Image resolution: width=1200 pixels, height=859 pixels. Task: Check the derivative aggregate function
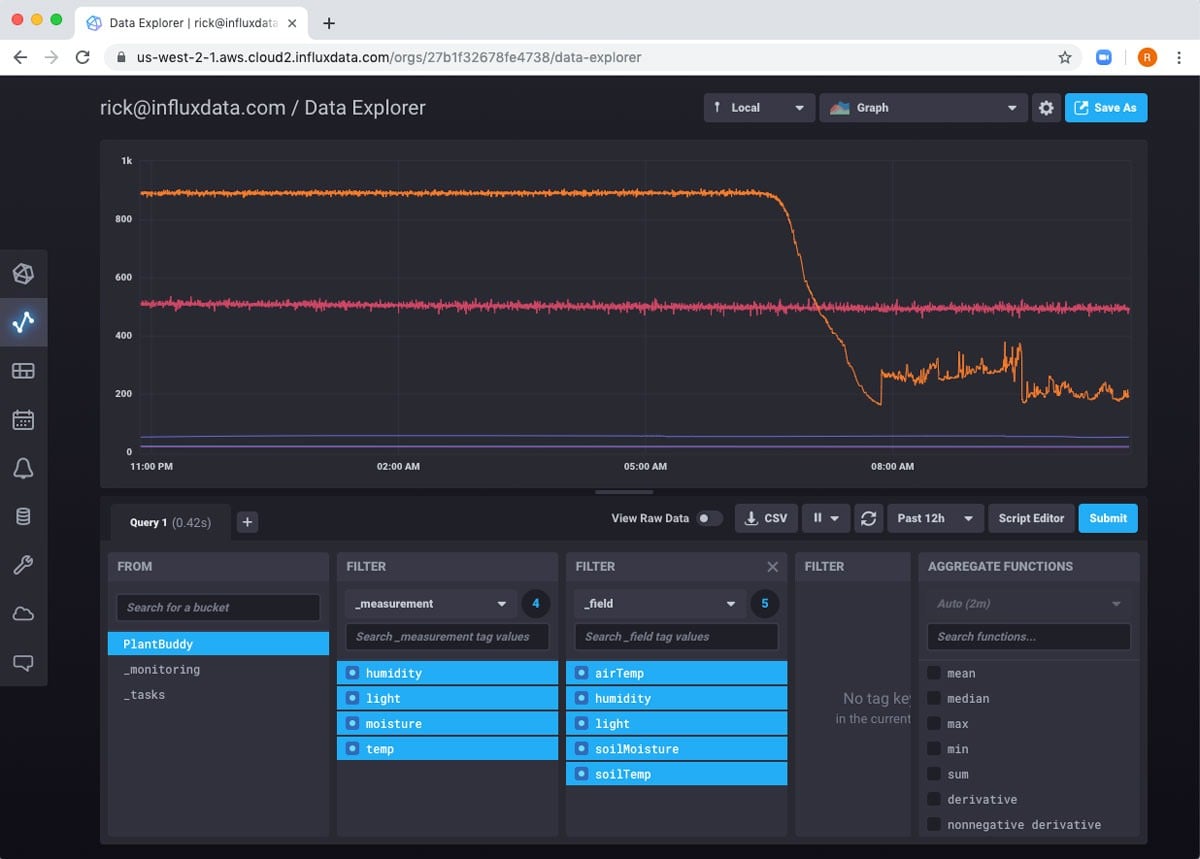[933, 799]
